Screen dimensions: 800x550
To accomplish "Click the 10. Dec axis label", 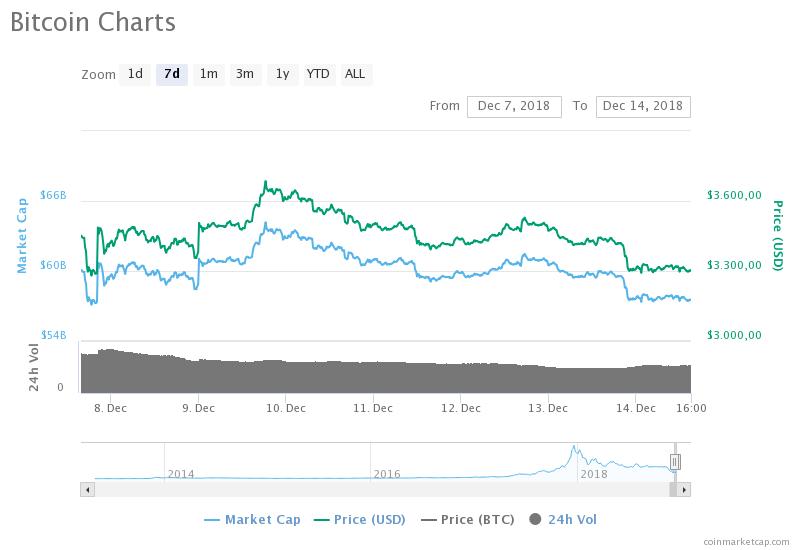I will [286, 409].
